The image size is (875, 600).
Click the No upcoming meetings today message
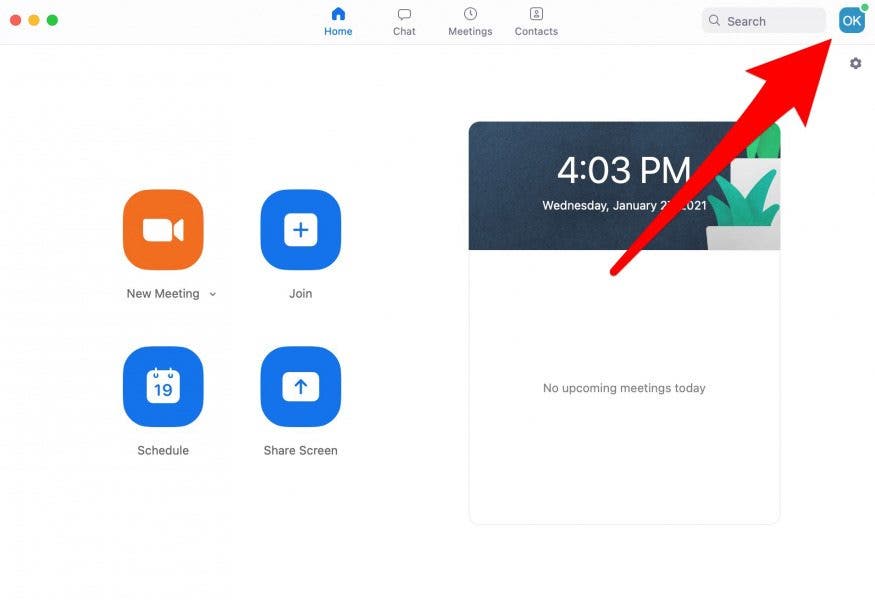point(624,388)
